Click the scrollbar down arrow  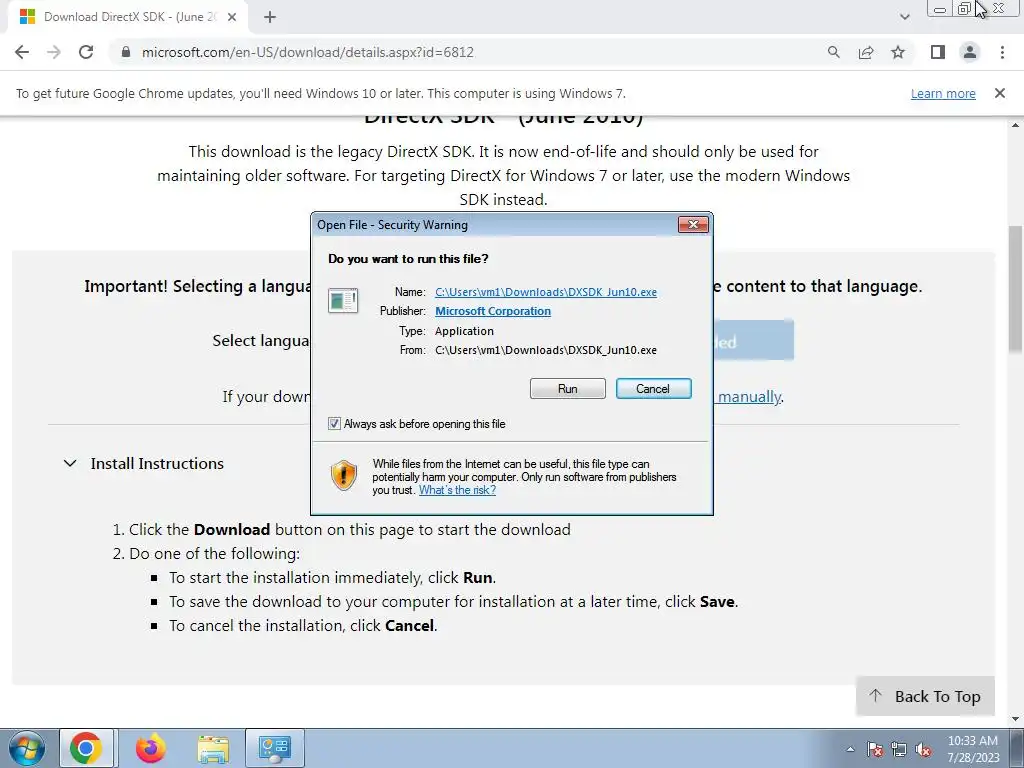(1016, 719)
